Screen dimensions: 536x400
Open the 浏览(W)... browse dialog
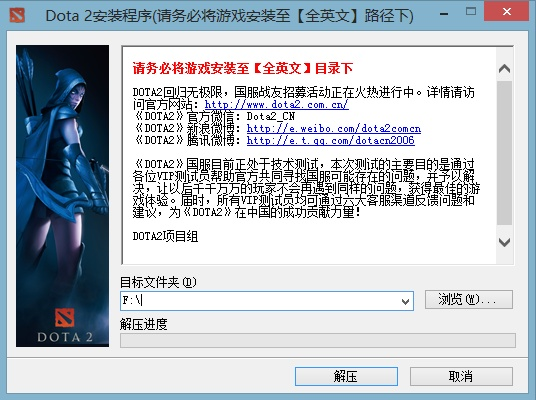[469, 299]
